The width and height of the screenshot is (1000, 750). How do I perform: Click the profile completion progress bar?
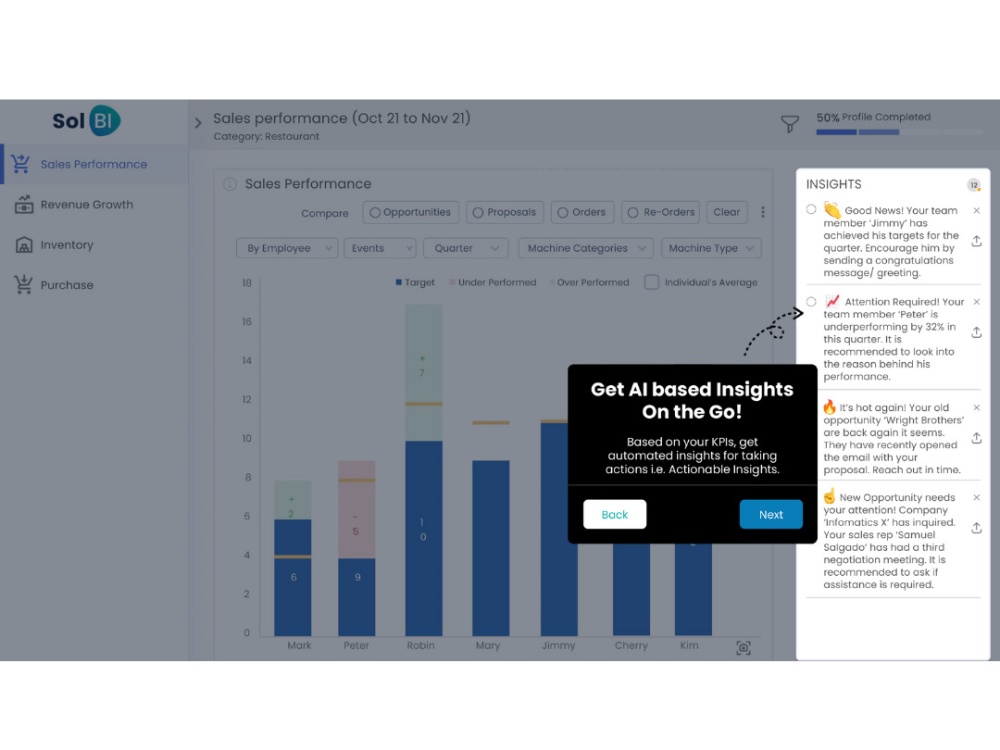(899, 132)
